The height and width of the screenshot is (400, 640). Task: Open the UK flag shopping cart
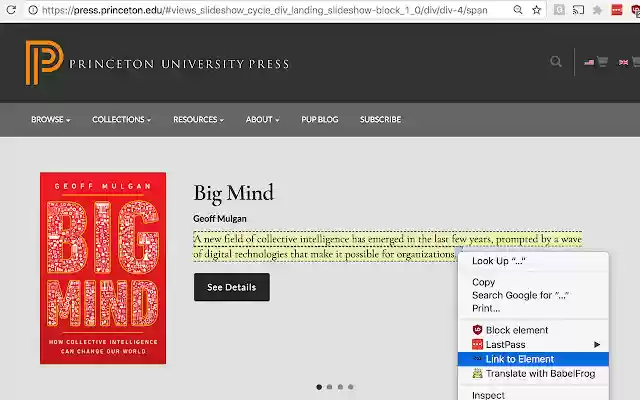tap(629, 62)
